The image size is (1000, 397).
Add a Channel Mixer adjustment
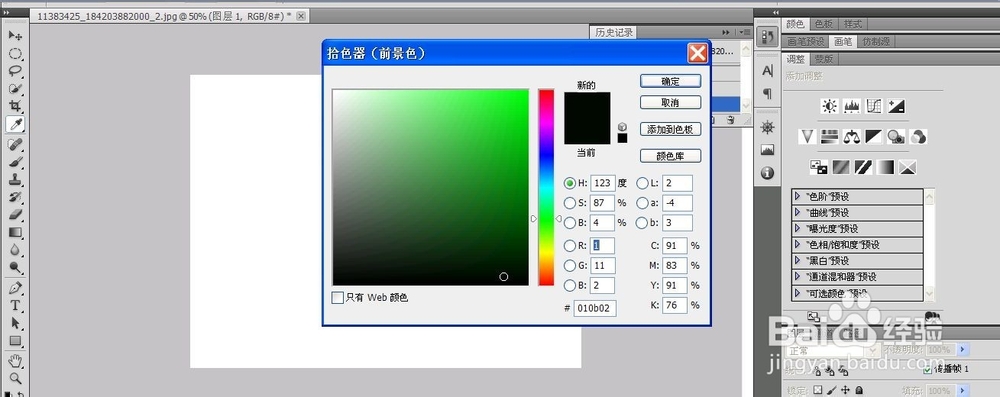click(918, 136)
